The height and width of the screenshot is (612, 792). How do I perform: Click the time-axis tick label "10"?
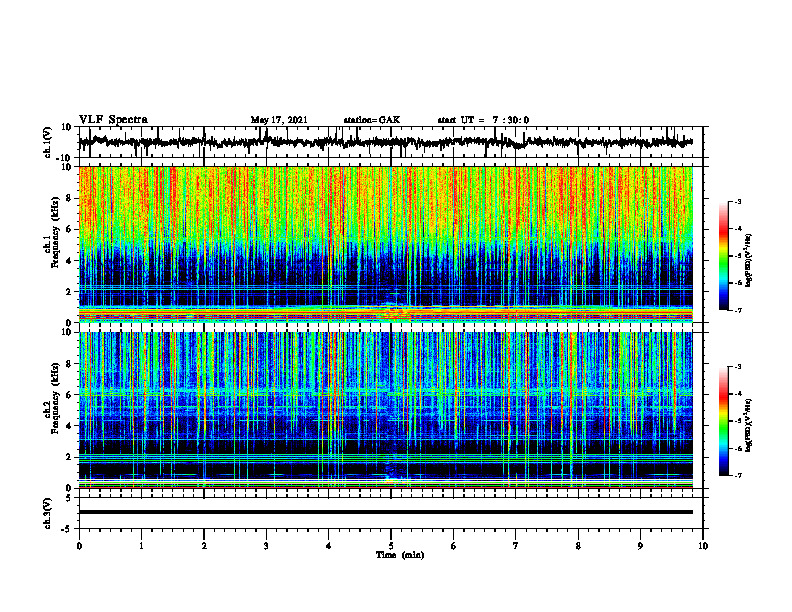(x=703, y=546)
